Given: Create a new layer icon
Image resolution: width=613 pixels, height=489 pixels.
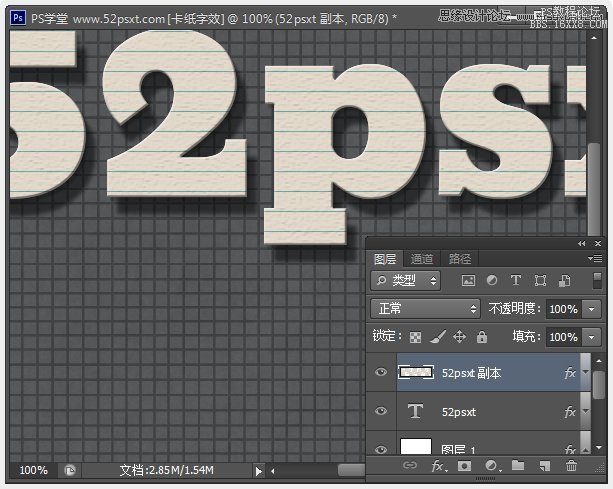Looking at the screenshot, I should [545, 466].
